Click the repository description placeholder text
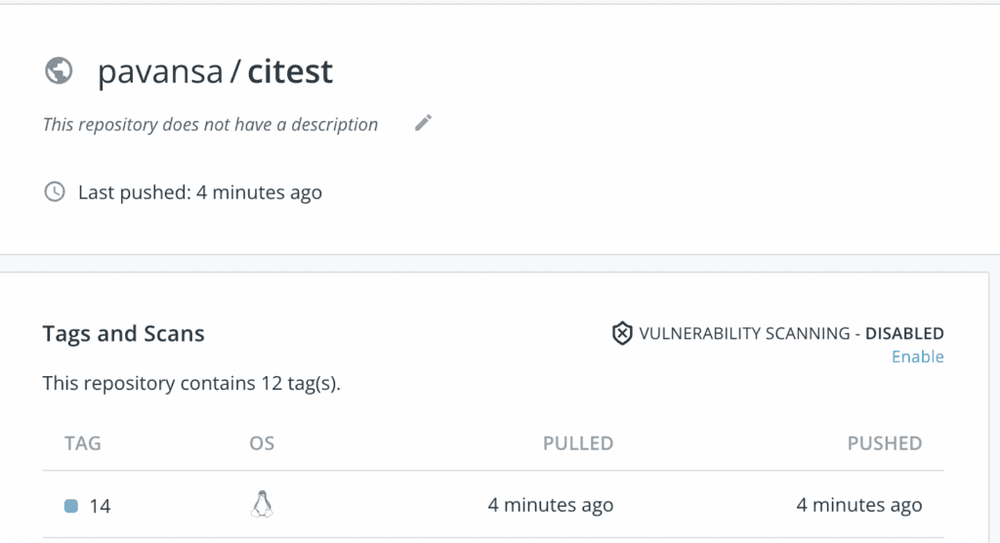 pyautogui.click(x=210, y=125)
